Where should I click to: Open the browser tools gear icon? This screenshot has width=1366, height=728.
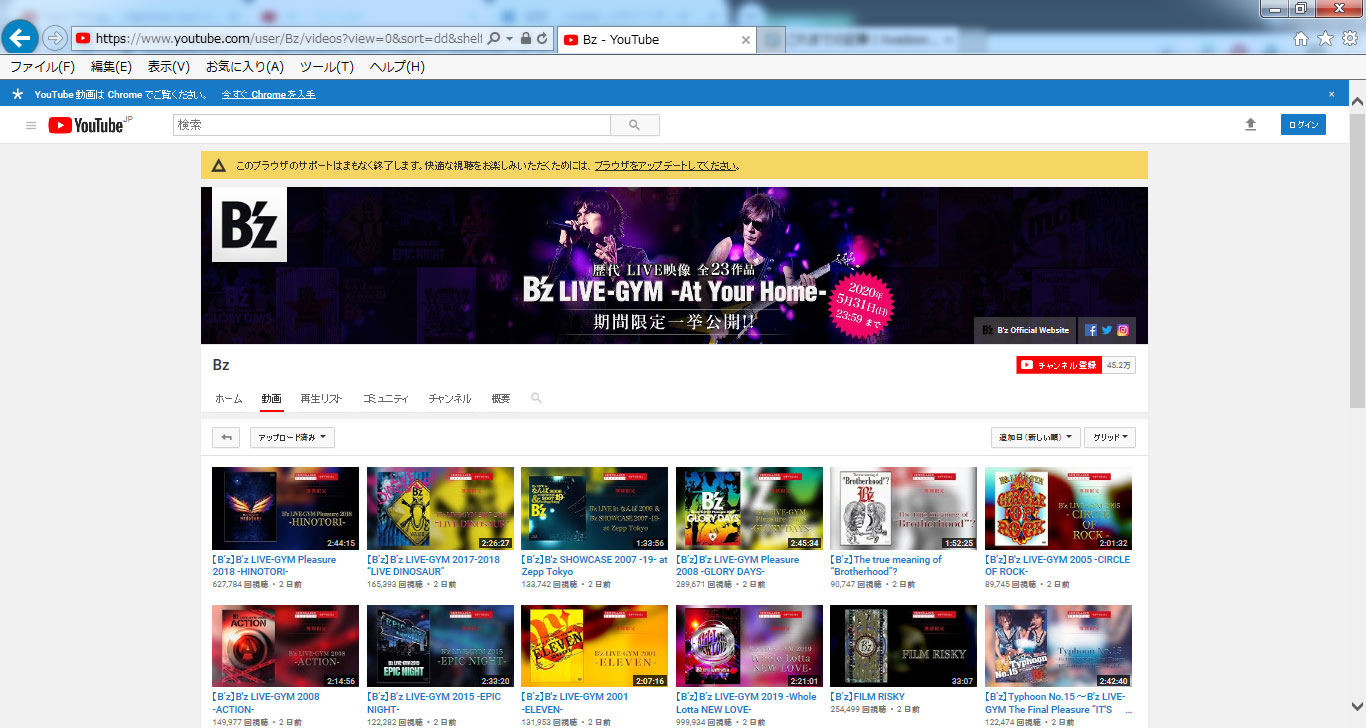(x=1349, y=39)
